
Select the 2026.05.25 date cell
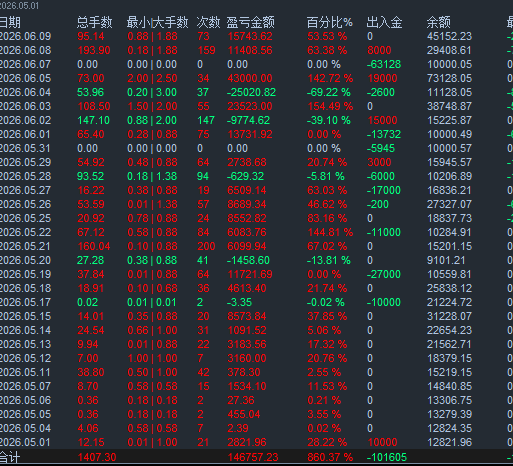point(25,218)
